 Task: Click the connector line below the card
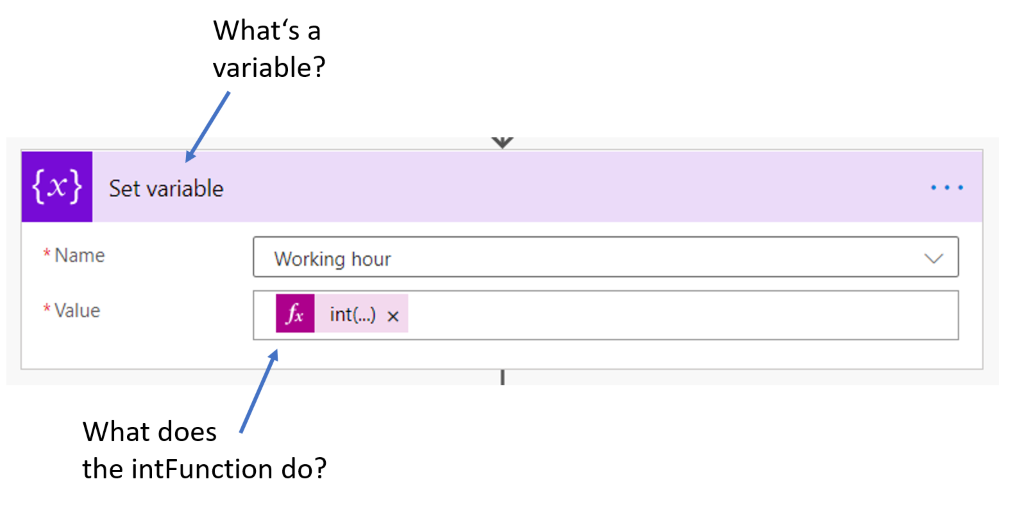pos(502,377)
